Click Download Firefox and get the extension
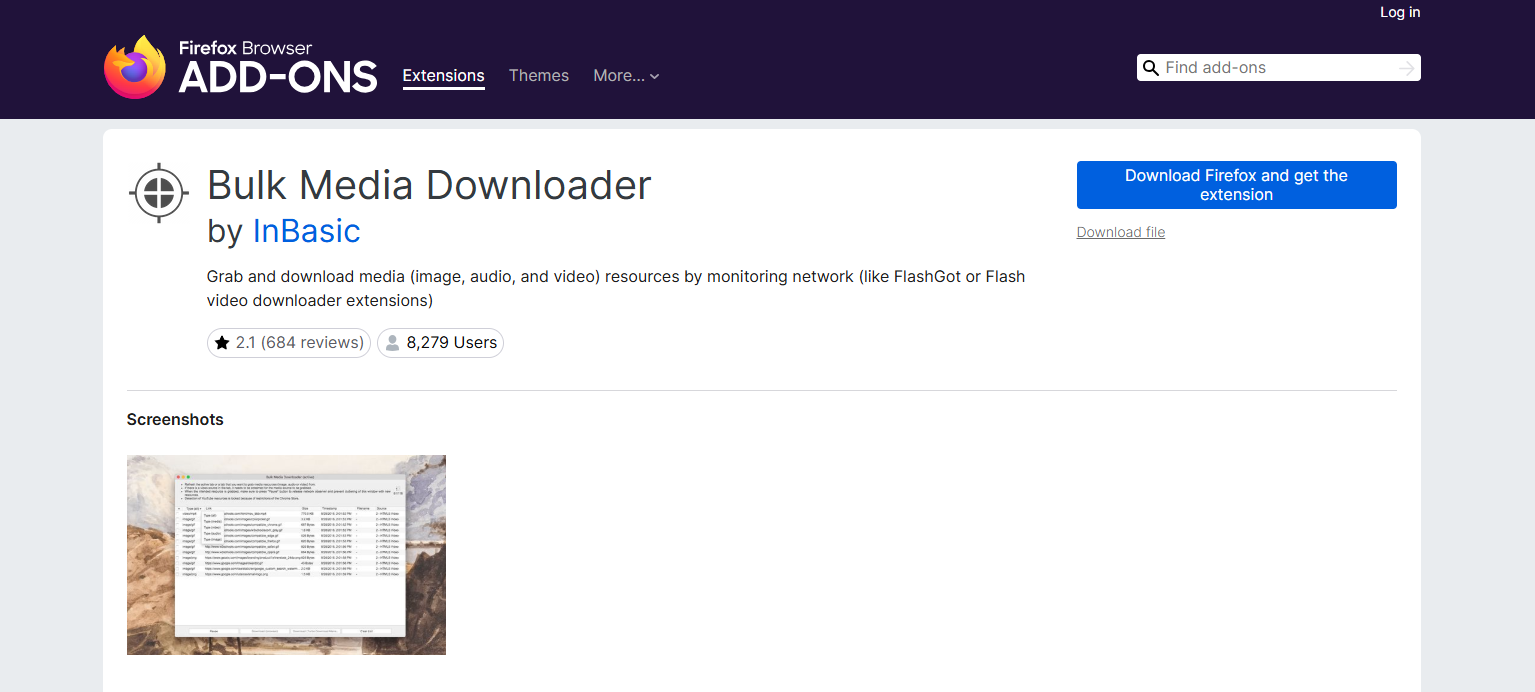 click(x=1236, y=185)
